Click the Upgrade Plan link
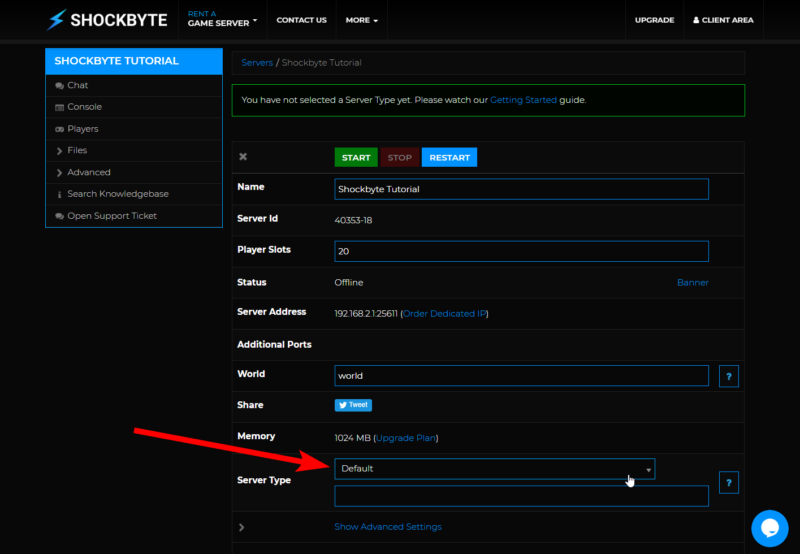 pyautogui.click(x=406, y=438)
